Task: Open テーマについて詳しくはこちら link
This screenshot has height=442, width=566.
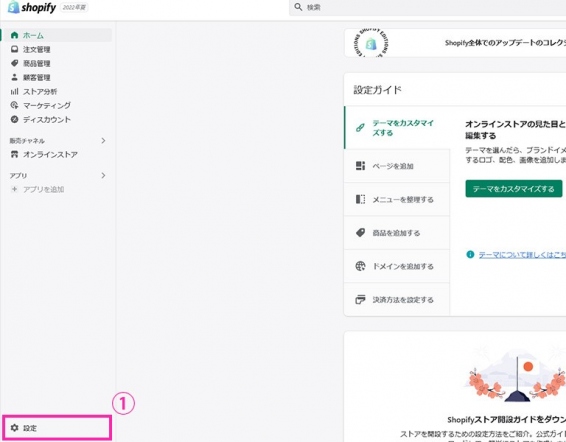Action: [x=522, y=255]
